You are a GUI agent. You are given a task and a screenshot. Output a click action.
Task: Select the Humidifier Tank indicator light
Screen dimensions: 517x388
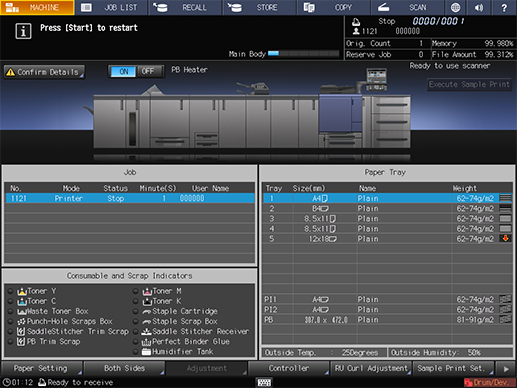pyautogui.click(x=135, y=352)
